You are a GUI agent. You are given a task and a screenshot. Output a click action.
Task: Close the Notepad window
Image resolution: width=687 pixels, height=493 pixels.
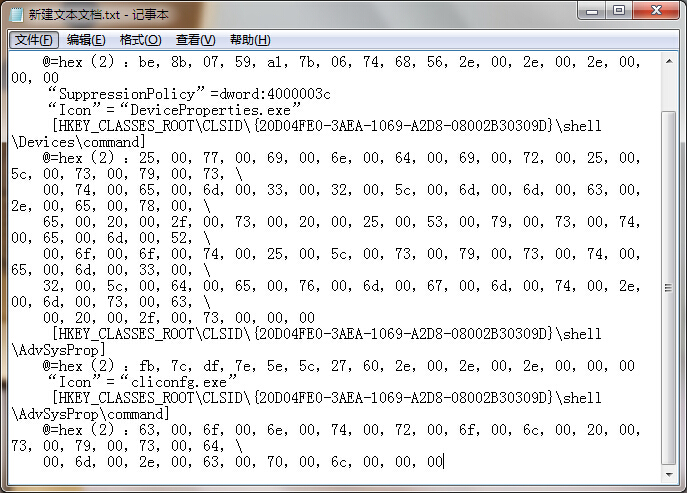[x=655, y=11]
